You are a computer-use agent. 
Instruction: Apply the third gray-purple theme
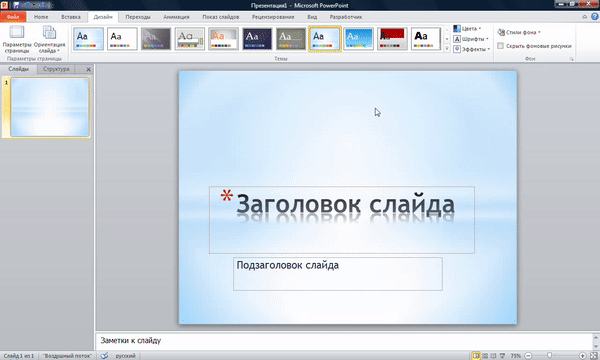point(156,39)
